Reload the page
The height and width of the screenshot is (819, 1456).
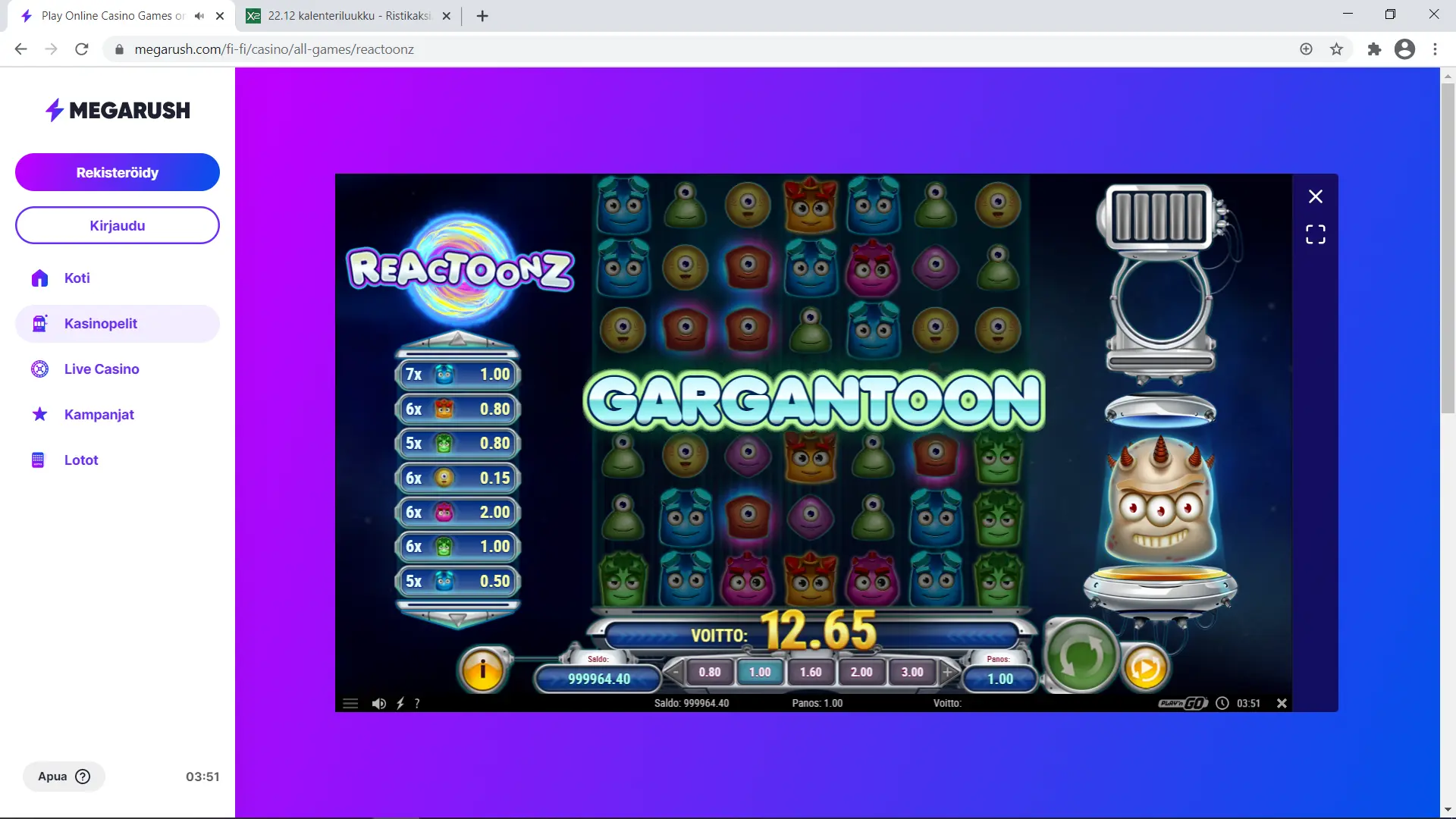click(82, 49)
